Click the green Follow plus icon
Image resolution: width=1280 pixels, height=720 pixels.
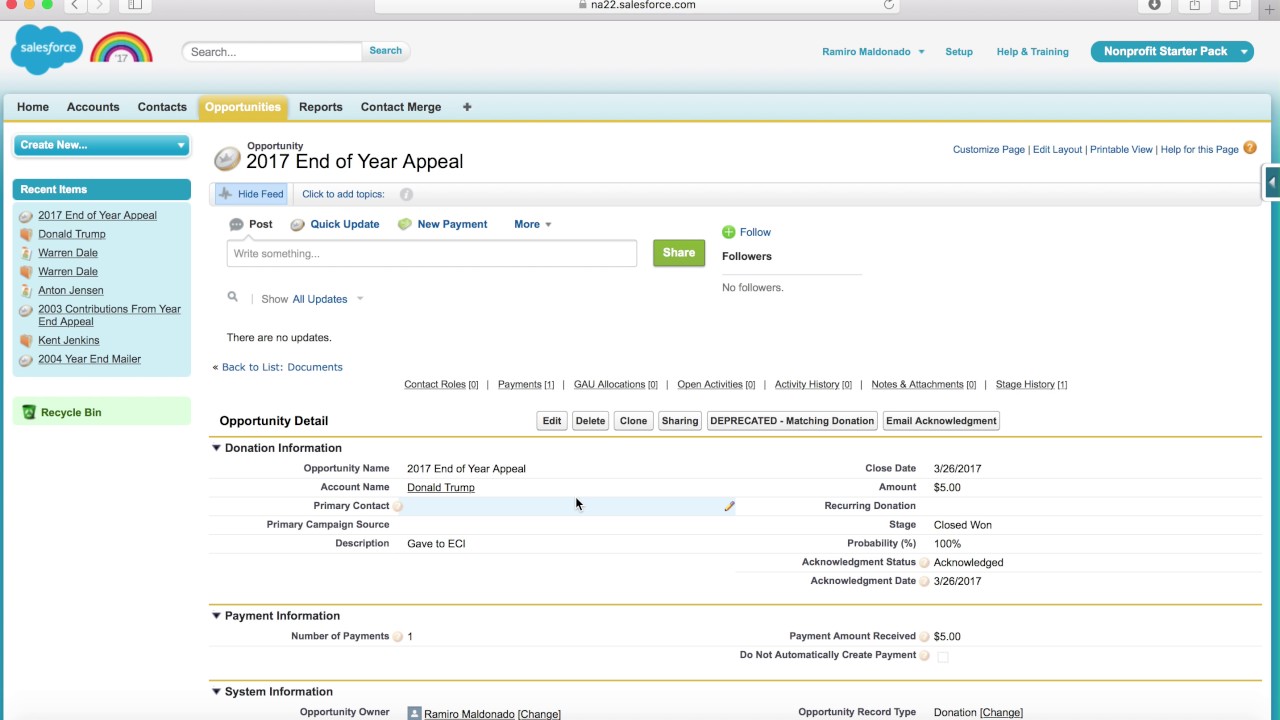[728, 232]
